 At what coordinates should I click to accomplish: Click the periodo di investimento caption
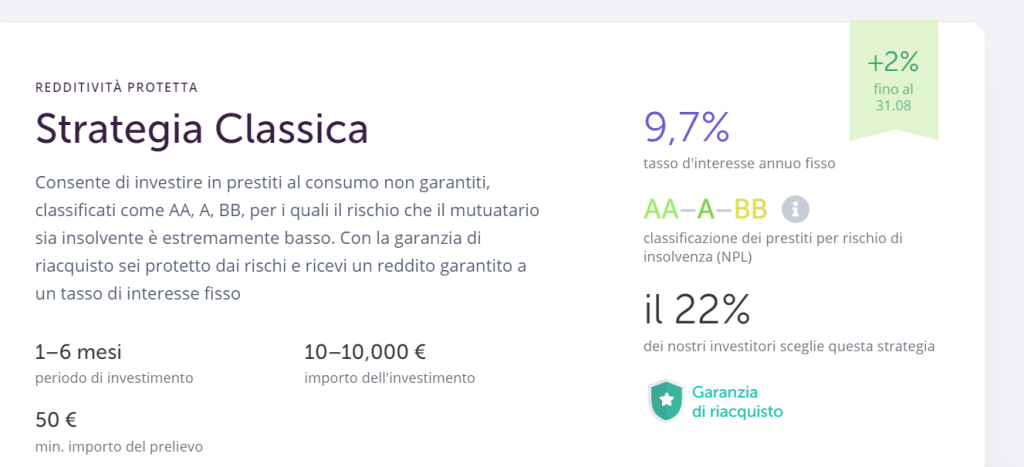coord(114,378)
